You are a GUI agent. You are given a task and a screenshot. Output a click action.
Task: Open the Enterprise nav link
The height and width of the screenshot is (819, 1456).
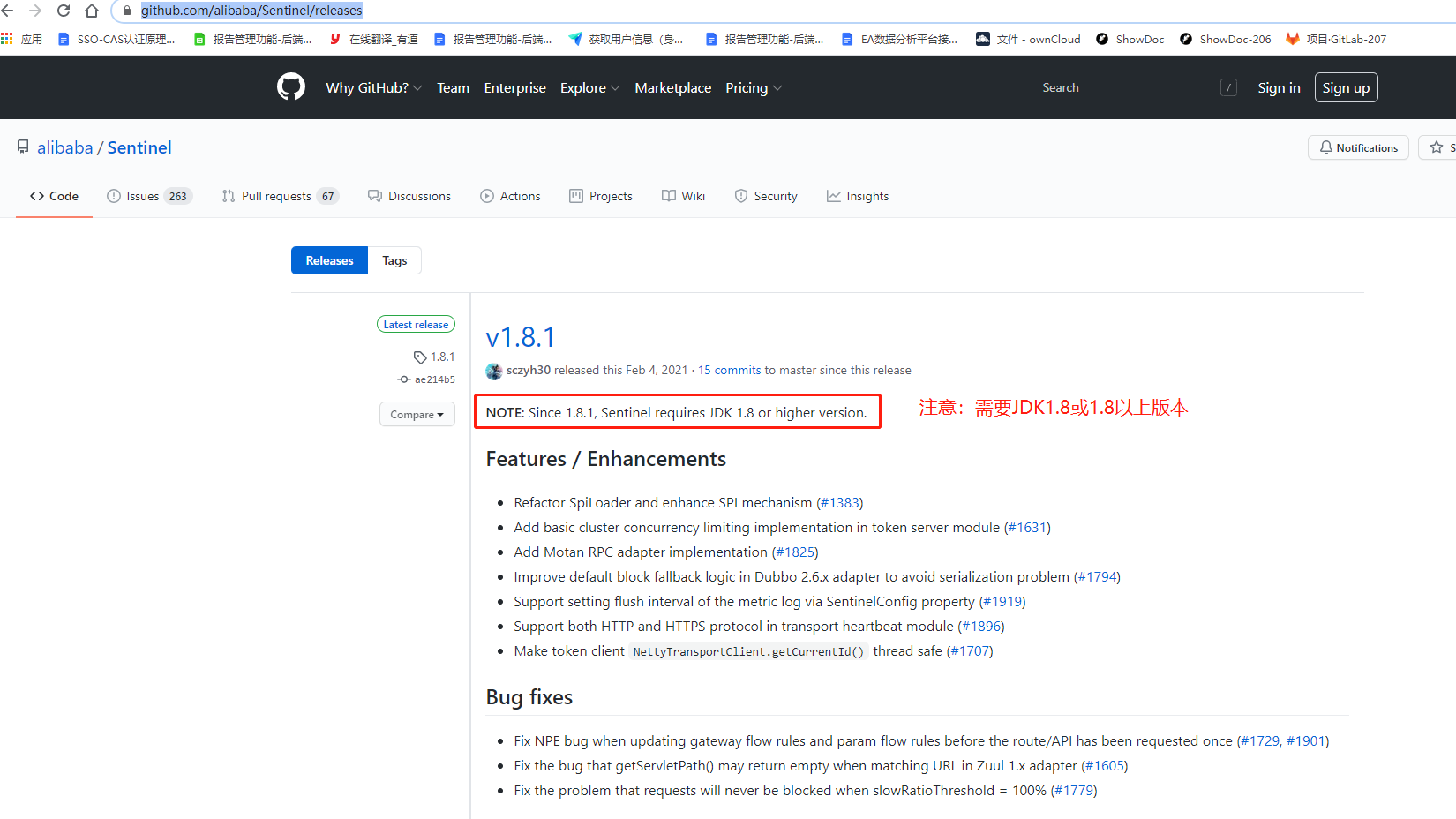click(514, 87)
